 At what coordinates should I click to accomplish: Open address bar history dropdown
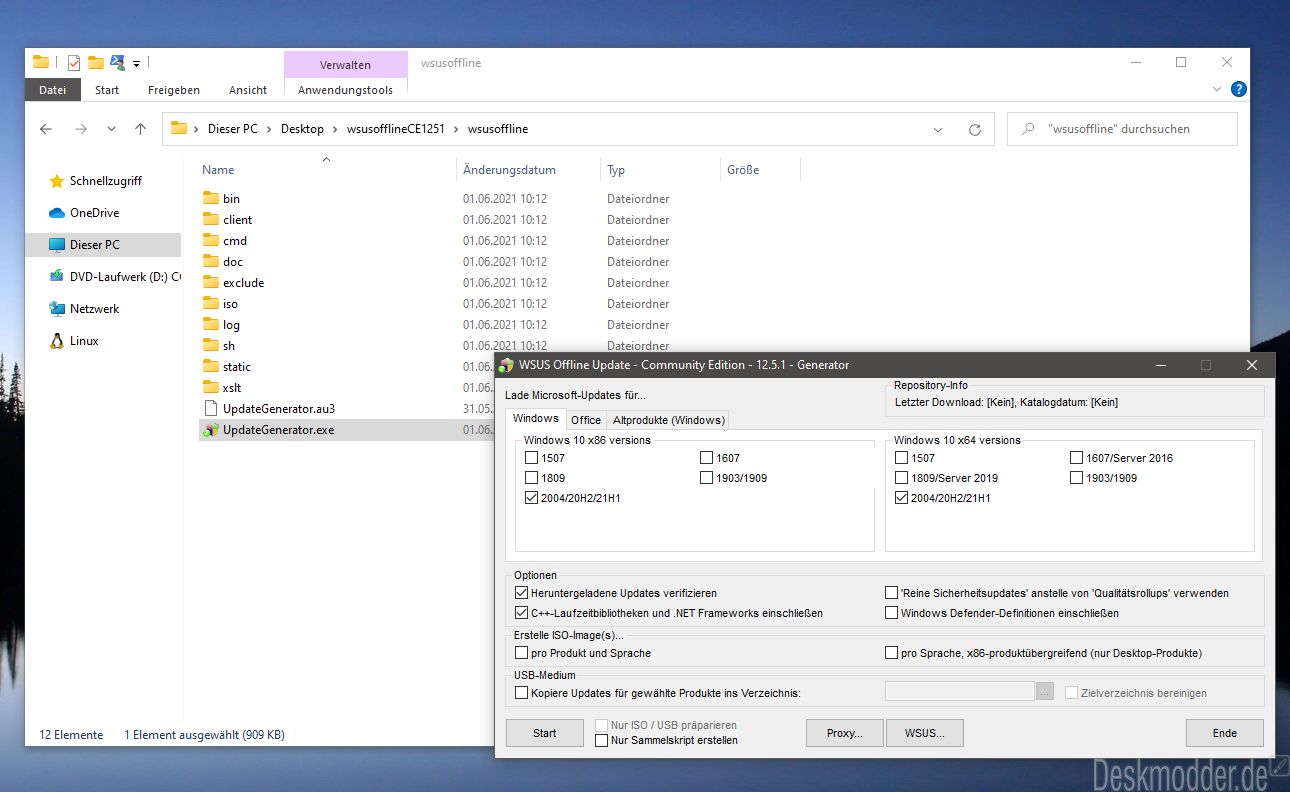click(x=938, y=129)
